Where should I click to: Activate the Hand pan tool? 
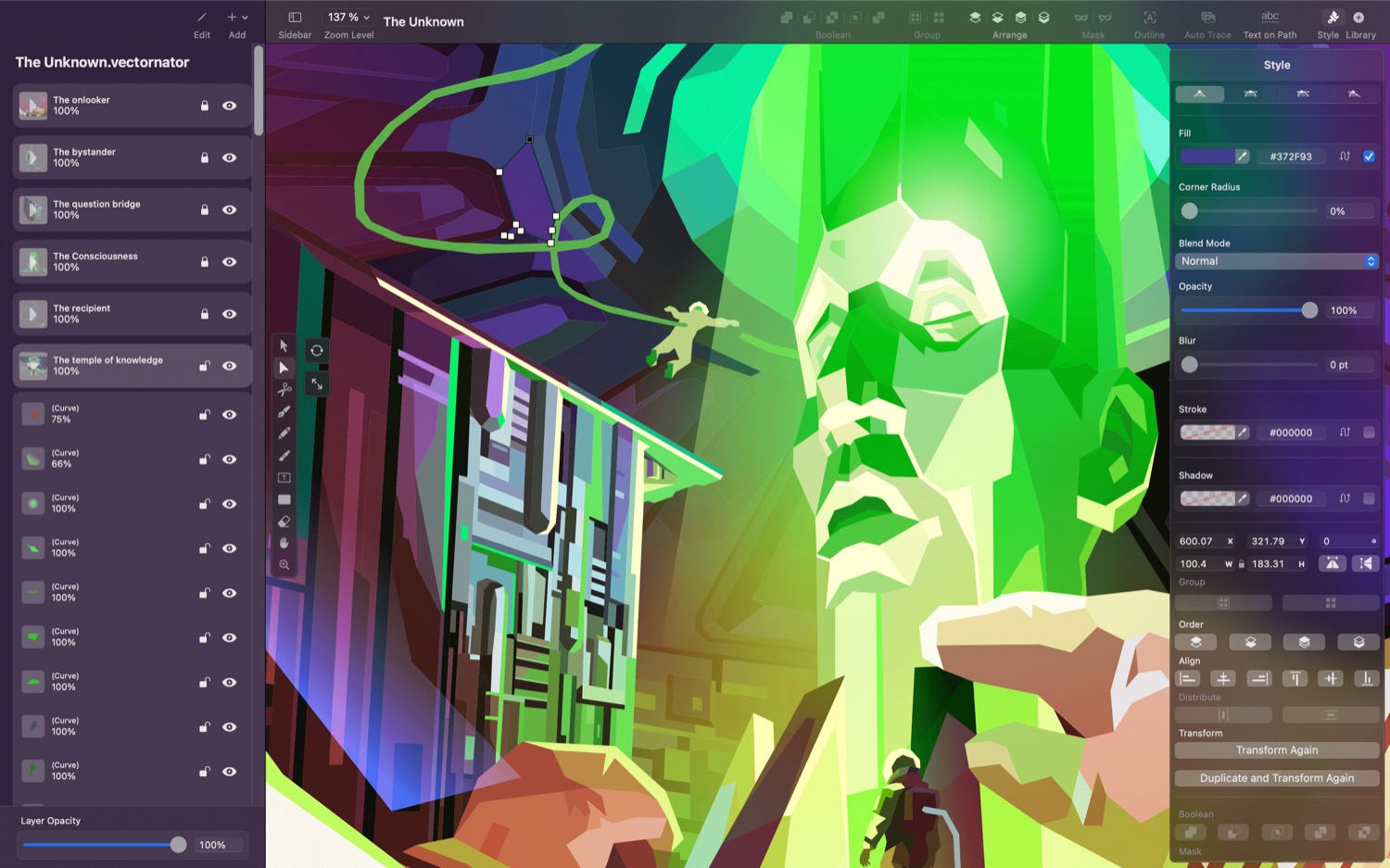click(284, 543)
